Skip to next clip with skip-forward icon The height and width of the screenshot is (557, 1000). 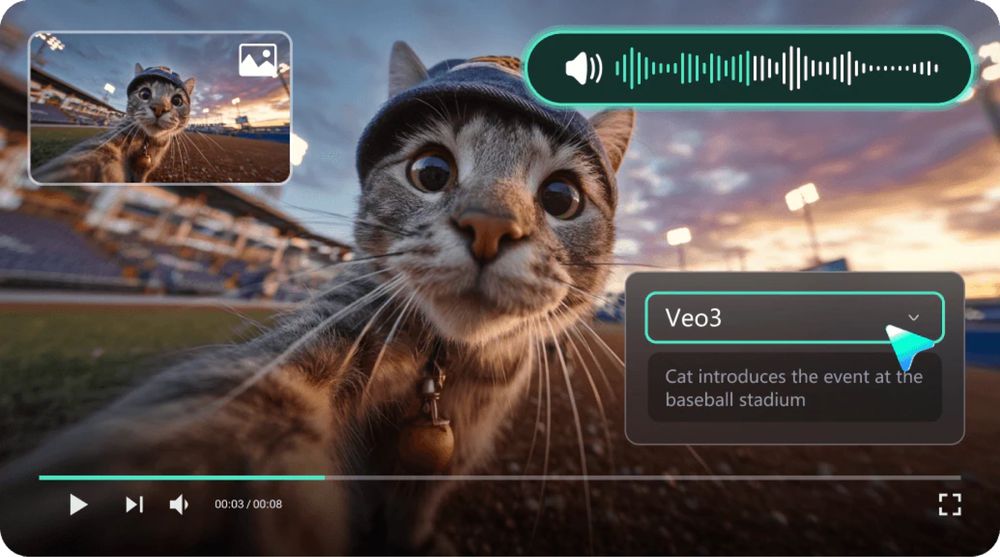134,504
